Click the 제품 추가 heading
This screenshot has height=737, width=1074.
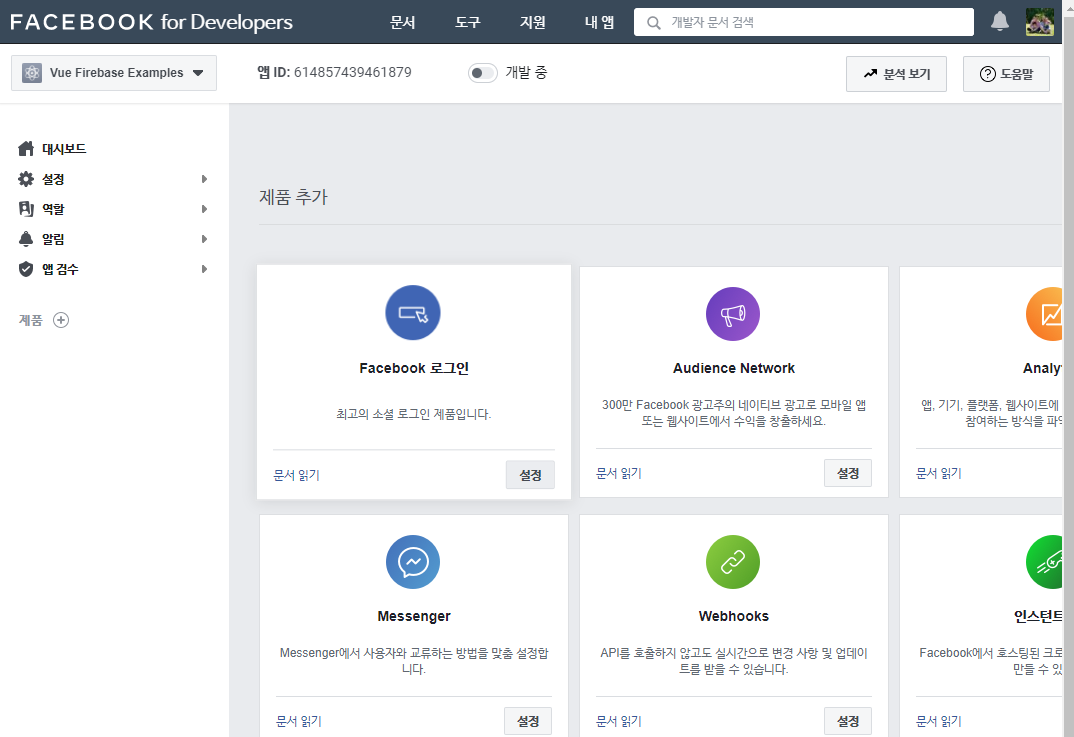(293, 197)
